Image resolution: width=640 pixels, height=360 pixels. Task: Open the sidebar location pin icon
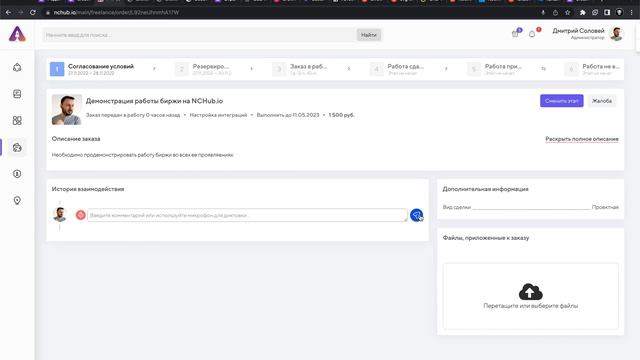(17, 200)
